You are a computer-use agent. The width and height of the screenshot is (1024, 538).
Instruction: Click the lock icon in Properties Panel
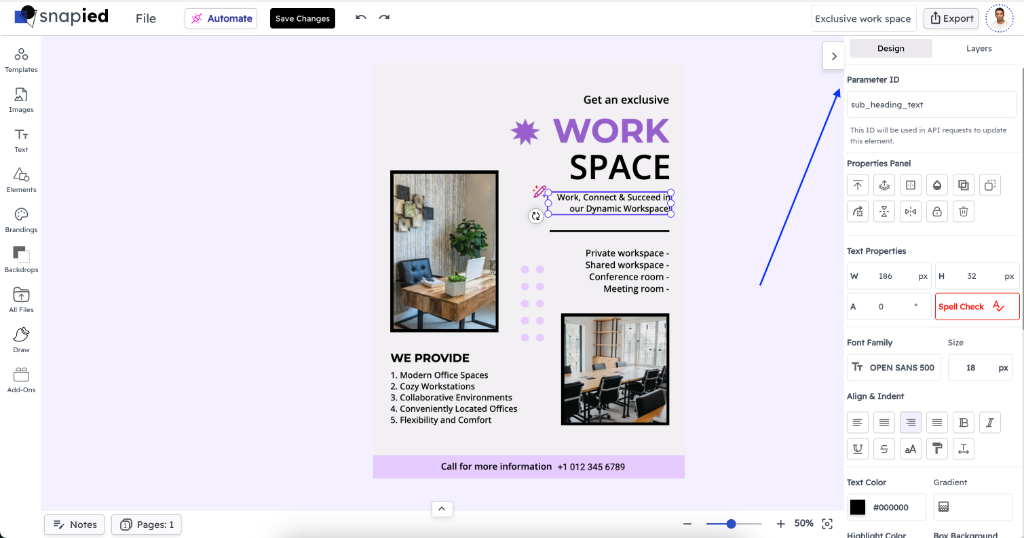tap(936, 211)
